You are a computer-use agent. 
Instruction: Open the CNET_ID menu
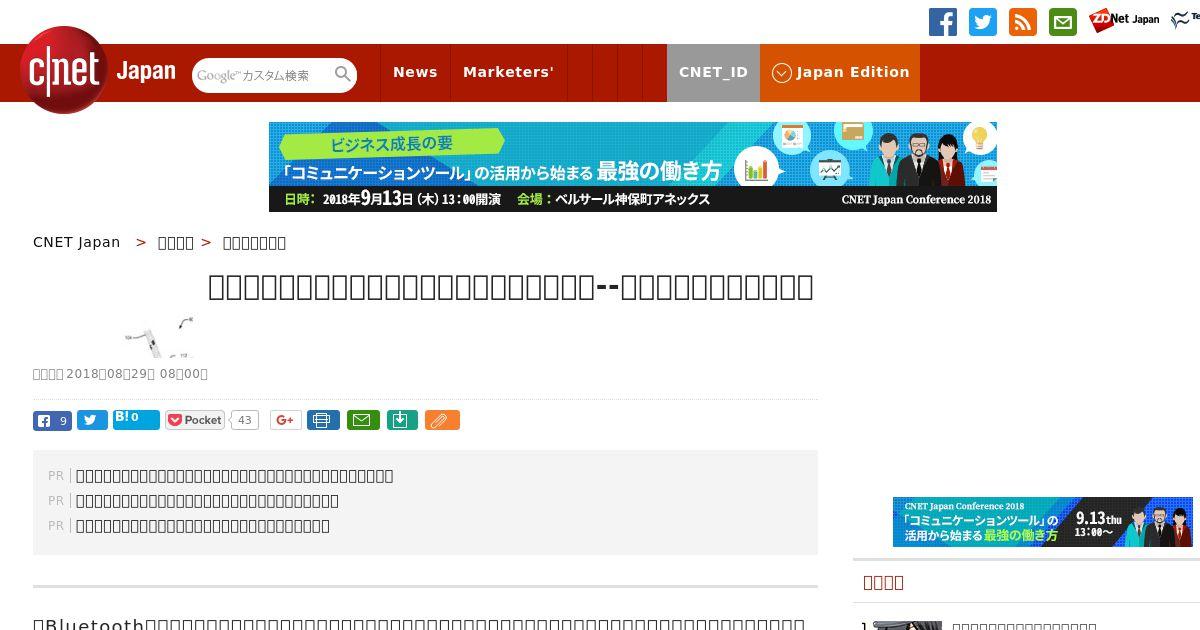(x=713, y=72)
